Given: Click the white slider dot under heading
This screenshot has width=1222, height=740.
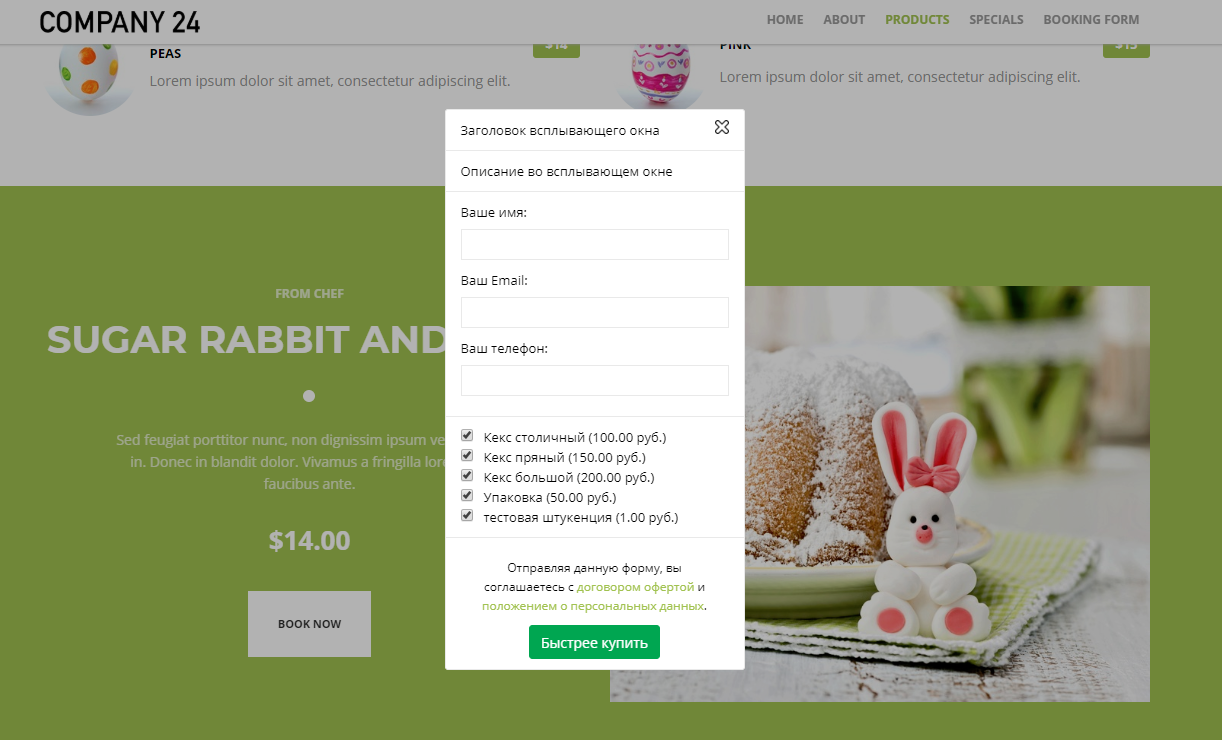Looking at the screenshot, I should tap(309, 396).
